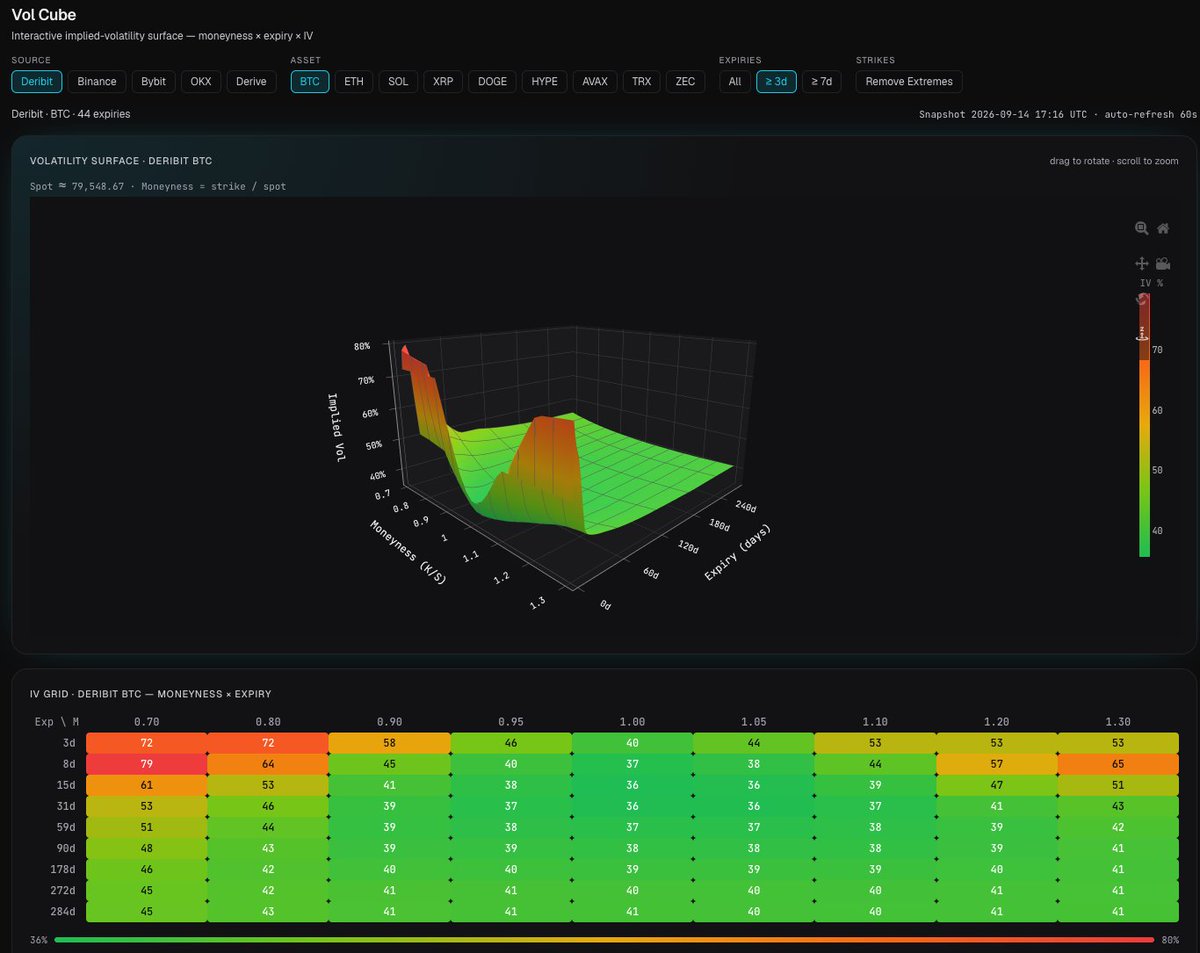This screenshot has width=1200, height=953.
Task: Click the 'Volatility Surface · Deribit BTC' heading
Action: (x=121, y=161)
